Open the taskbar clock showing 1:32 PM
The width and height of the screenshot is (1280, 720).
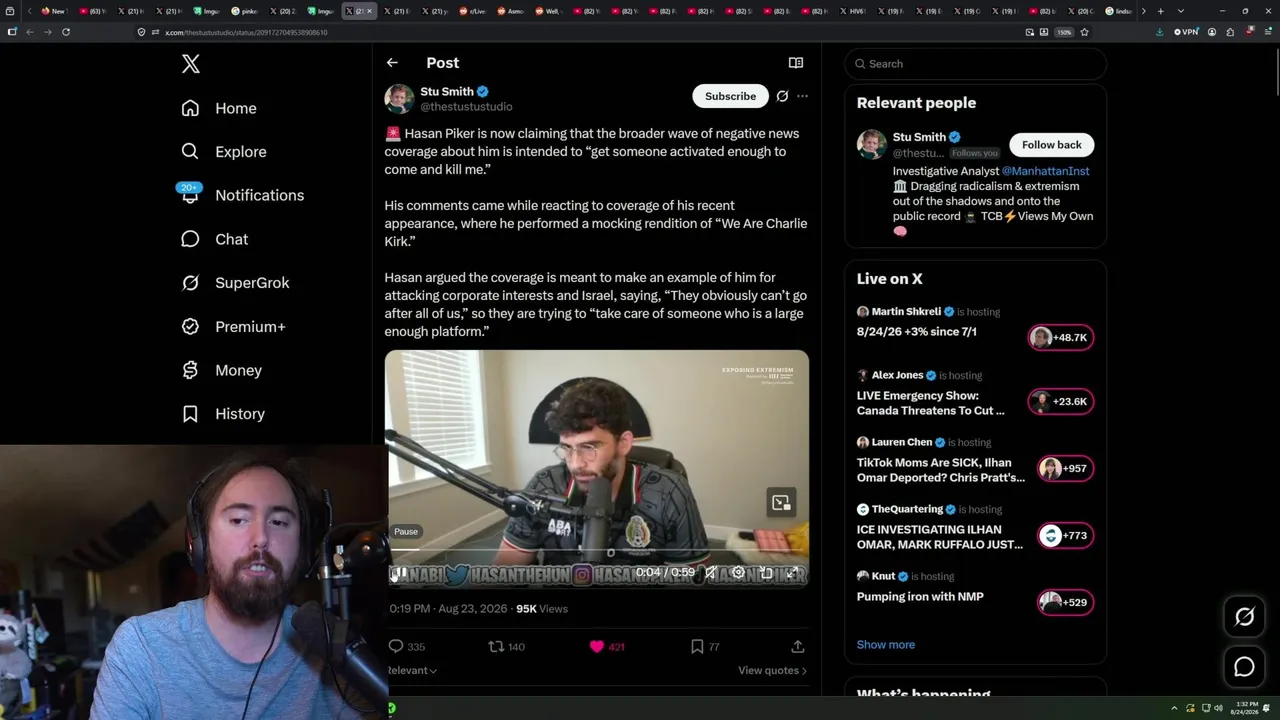tap(1247, 708)
